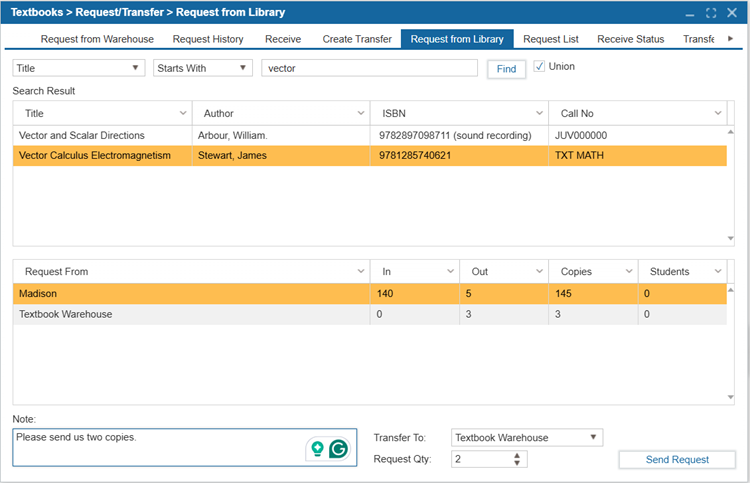Open the Out column filter chevron
This screenshot has width=750, height=483.
(x=539, y=272)
